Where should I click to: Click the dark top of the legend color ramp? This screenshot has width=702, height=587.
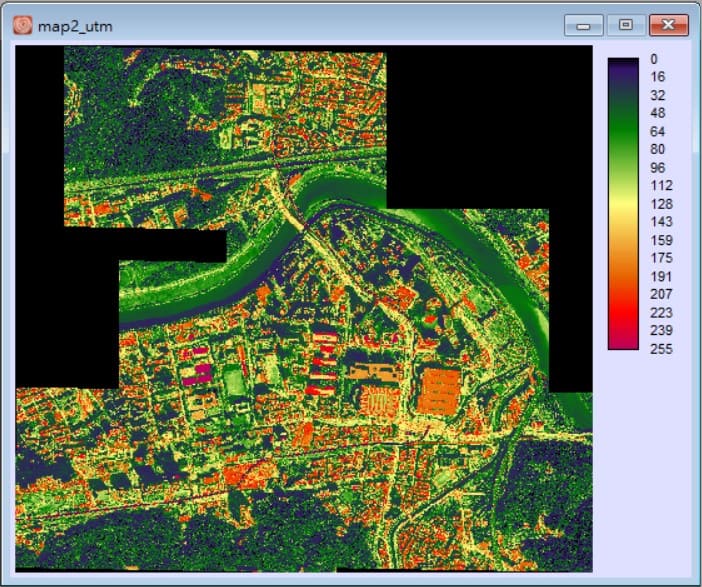click(623, 64)
